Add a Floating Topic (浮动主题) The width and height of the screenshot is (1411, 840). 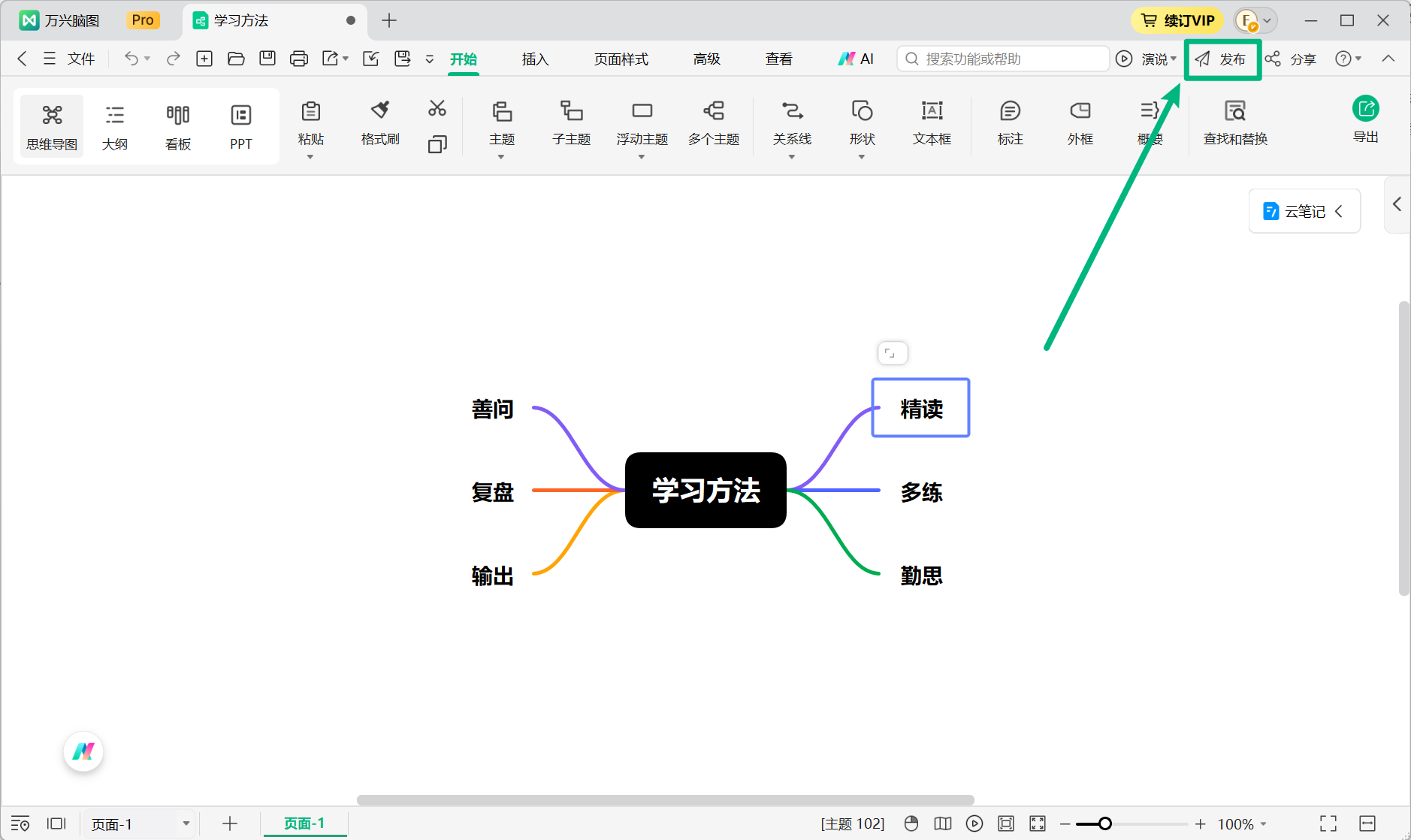click(x=642, y=122)
